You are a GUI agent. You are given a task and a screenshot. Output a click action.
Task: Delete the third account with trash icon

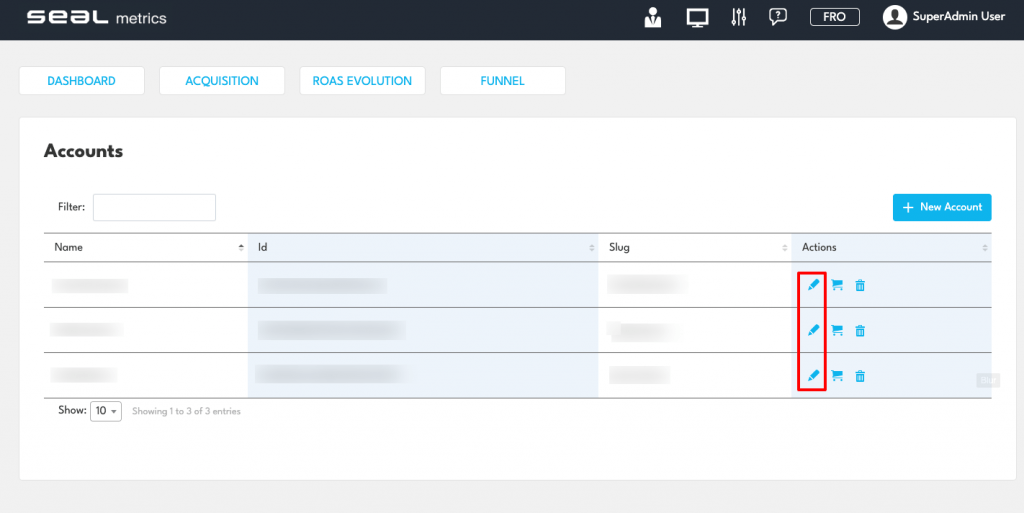tap(860, 376)
